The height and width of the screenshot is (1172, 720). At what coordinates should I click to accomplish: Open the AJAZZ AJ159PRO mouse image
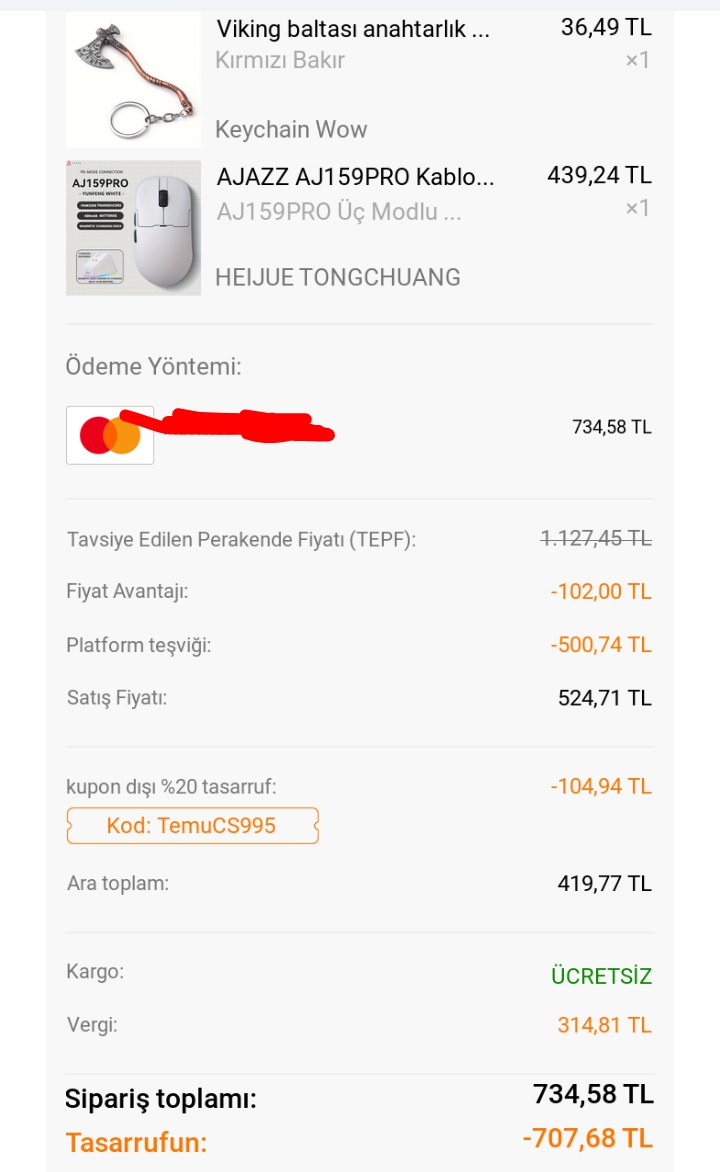point(133,228)
